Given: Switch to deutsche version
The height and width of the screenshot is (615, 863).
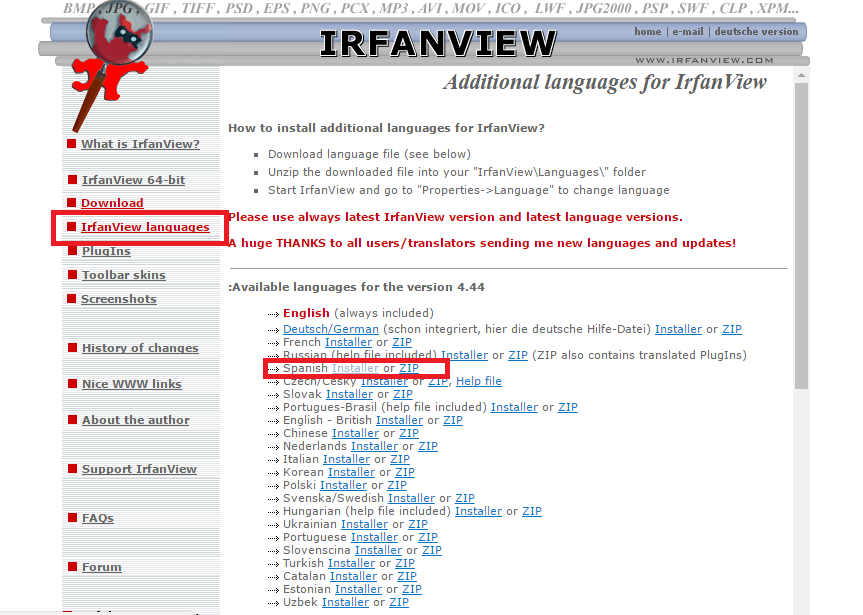Looking at the screenshot, I should (756, 31).
